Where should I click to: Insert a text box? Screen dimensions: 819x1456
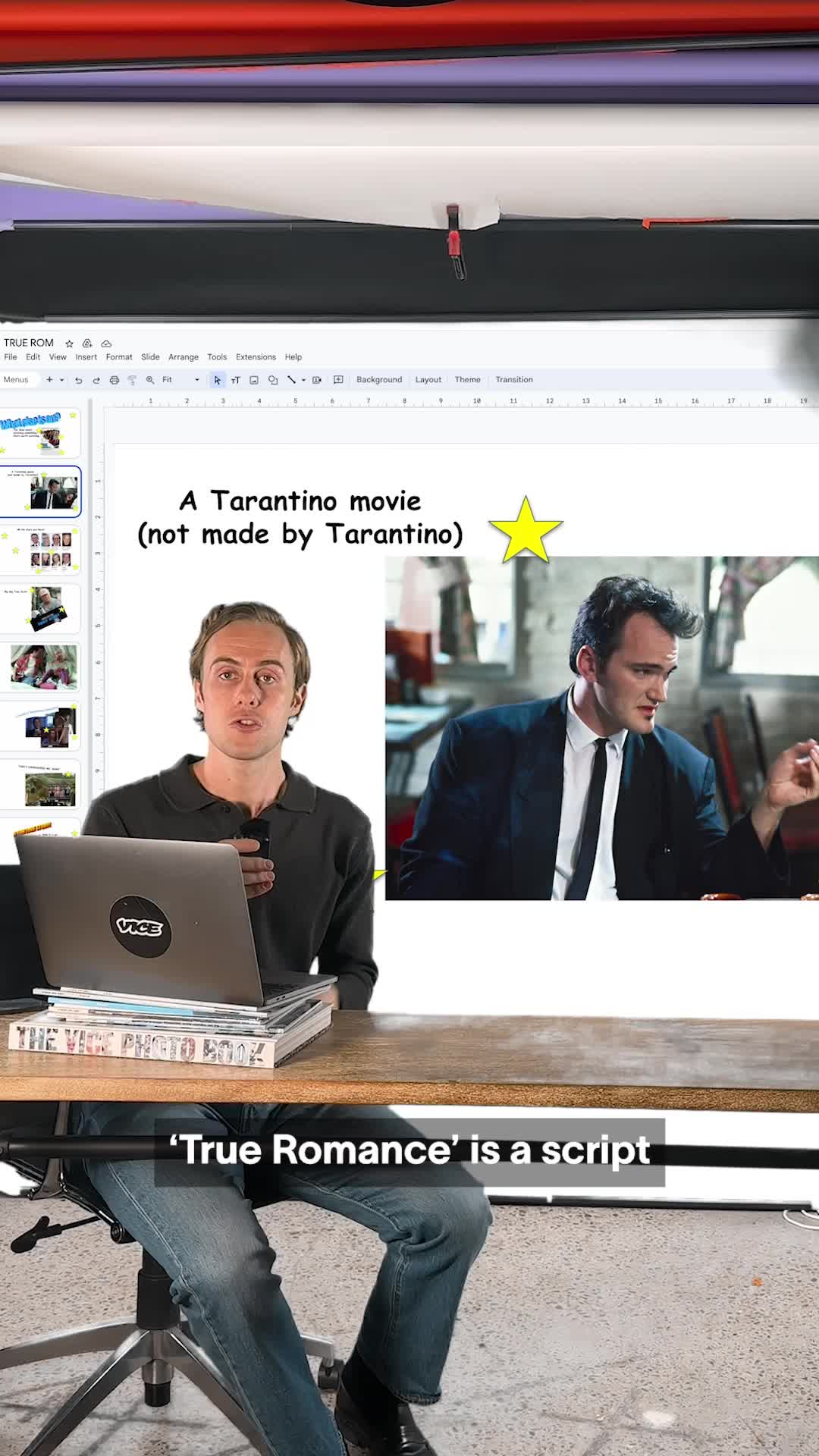235,380
